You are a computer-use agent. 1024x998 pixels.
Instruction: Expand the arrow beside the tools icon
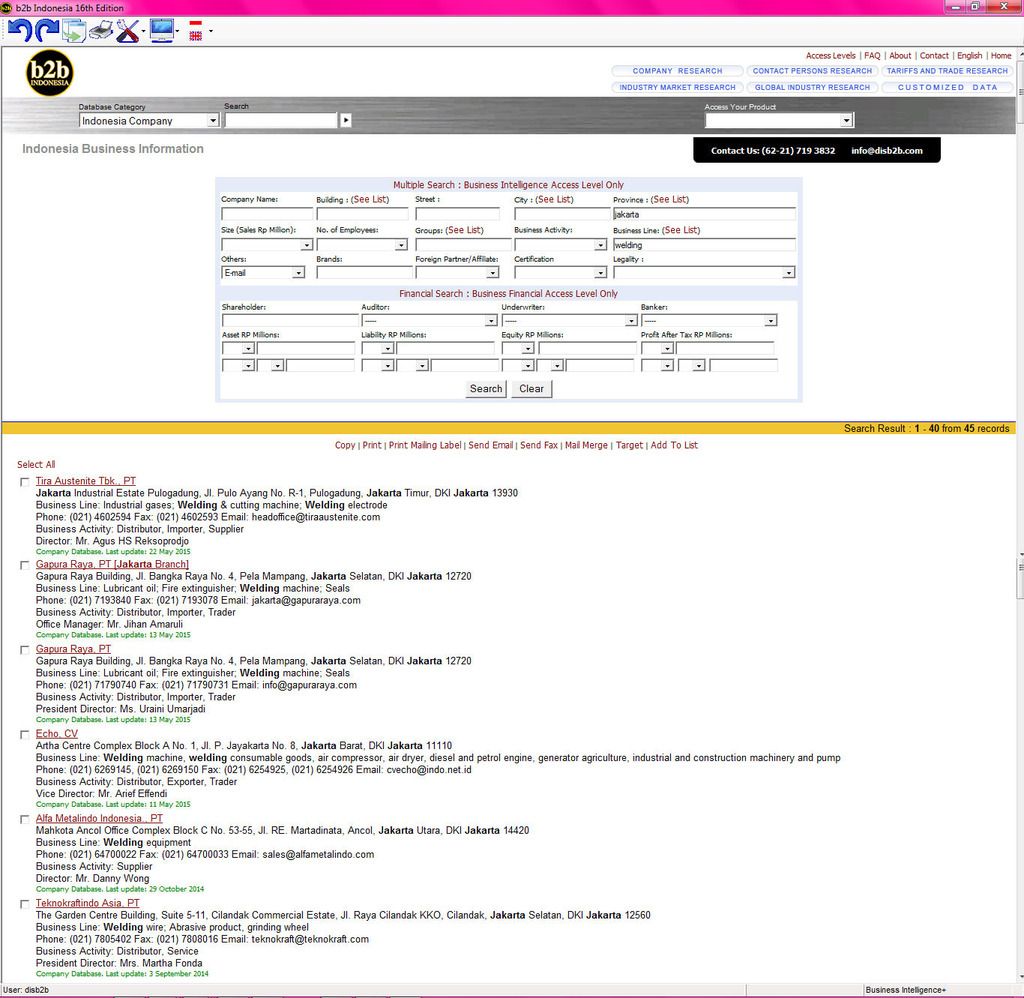(x=144, y=31)
